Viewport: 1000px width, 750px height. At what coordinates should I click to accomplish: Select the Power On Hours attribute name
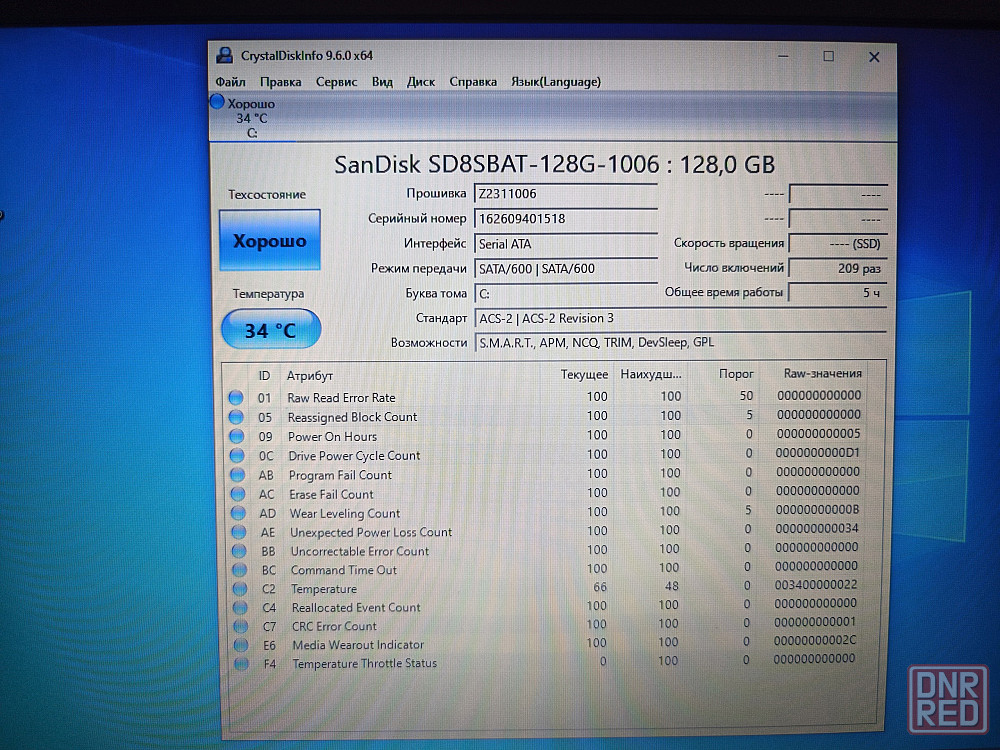332,437
